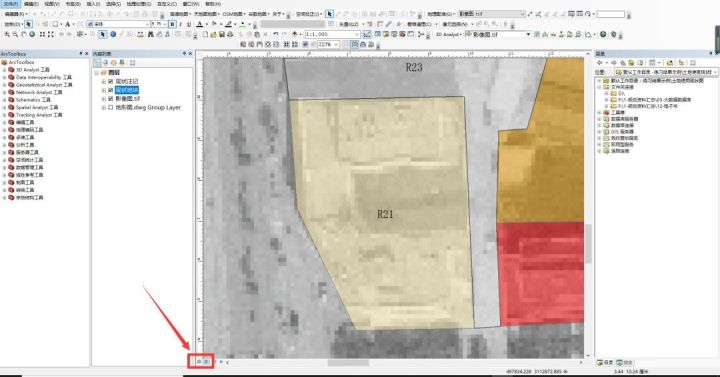The height and width of the screenshot is (377, 720).
Task: Open the 文件(F) menu
Action: click(11, 4)
